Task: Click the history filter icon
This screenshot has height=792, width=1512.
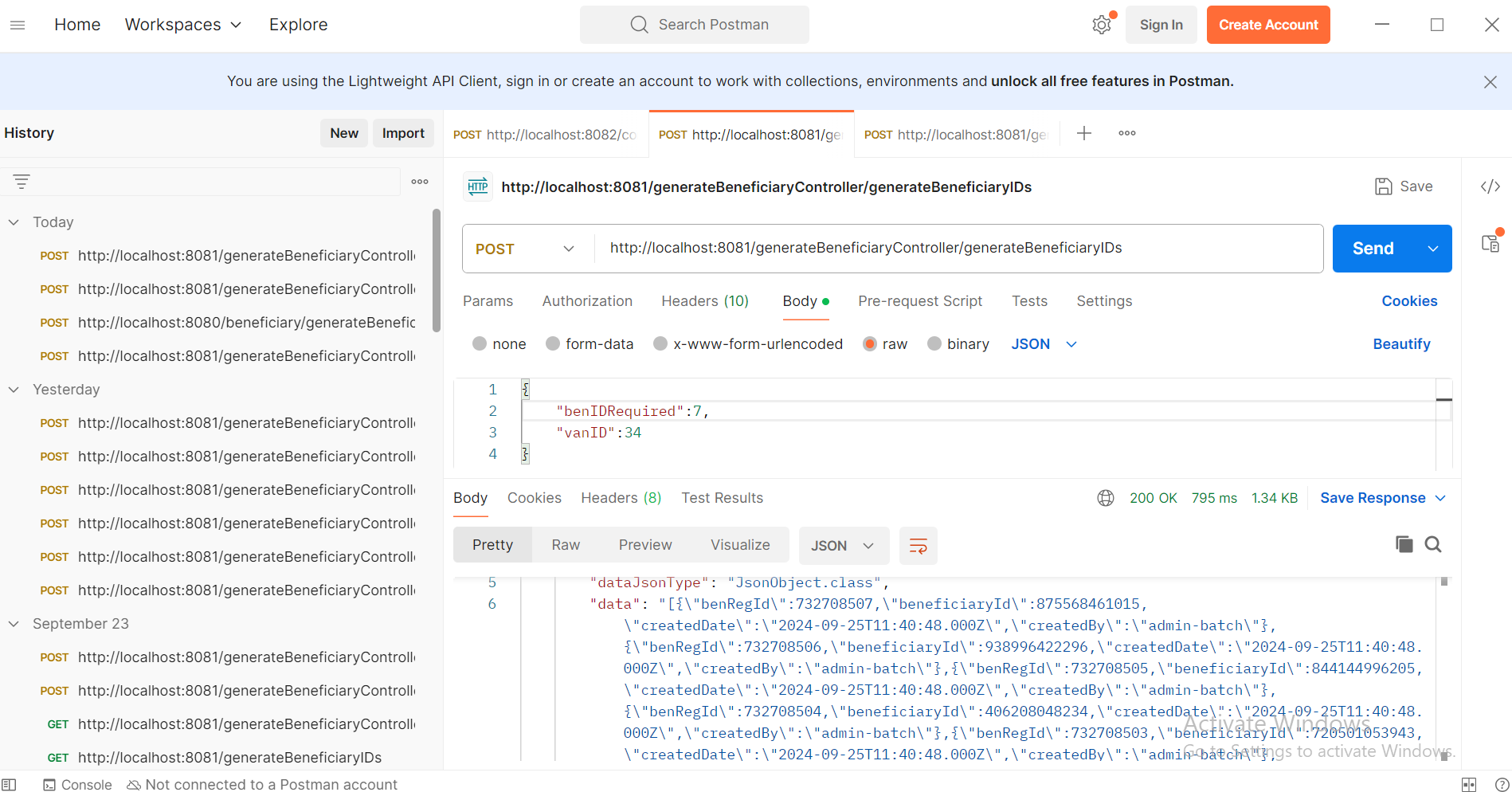Action: click(x=22, y=182)
